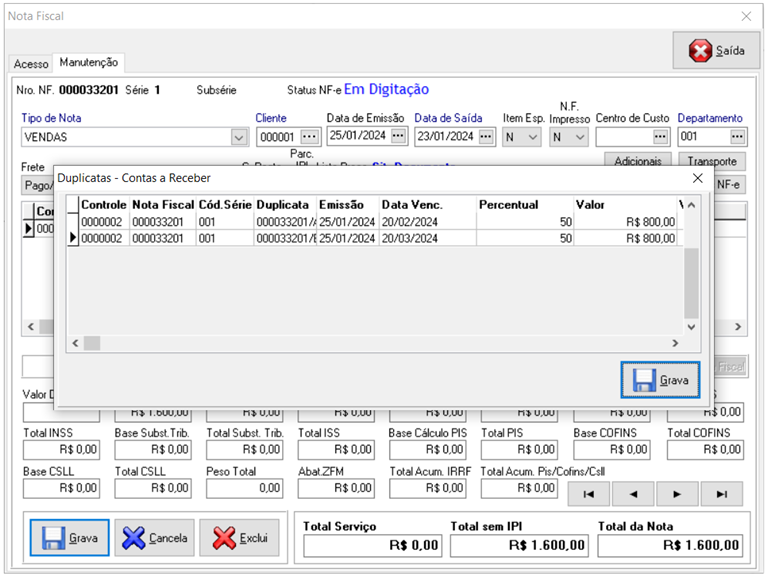Switch to the Acesso tab
The image size is (768, 579).
click(30, 64)
